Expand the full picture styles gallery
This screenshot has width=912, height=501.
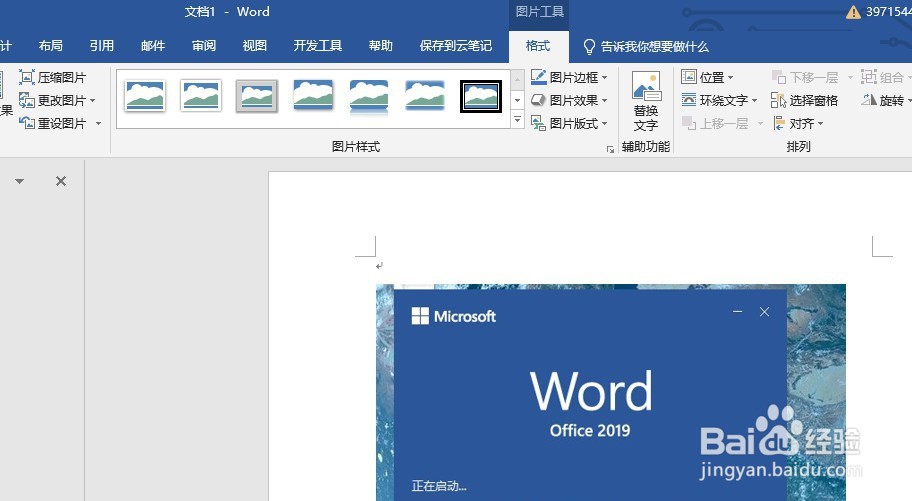[517, 120]
